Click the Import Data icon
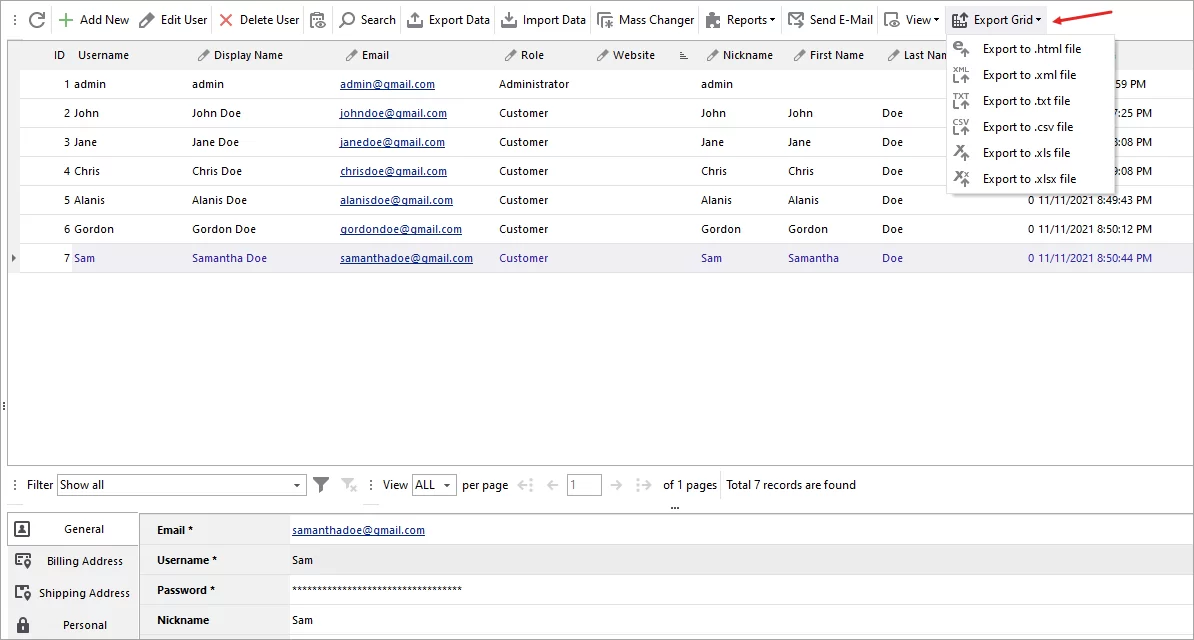 pos(543,19)
